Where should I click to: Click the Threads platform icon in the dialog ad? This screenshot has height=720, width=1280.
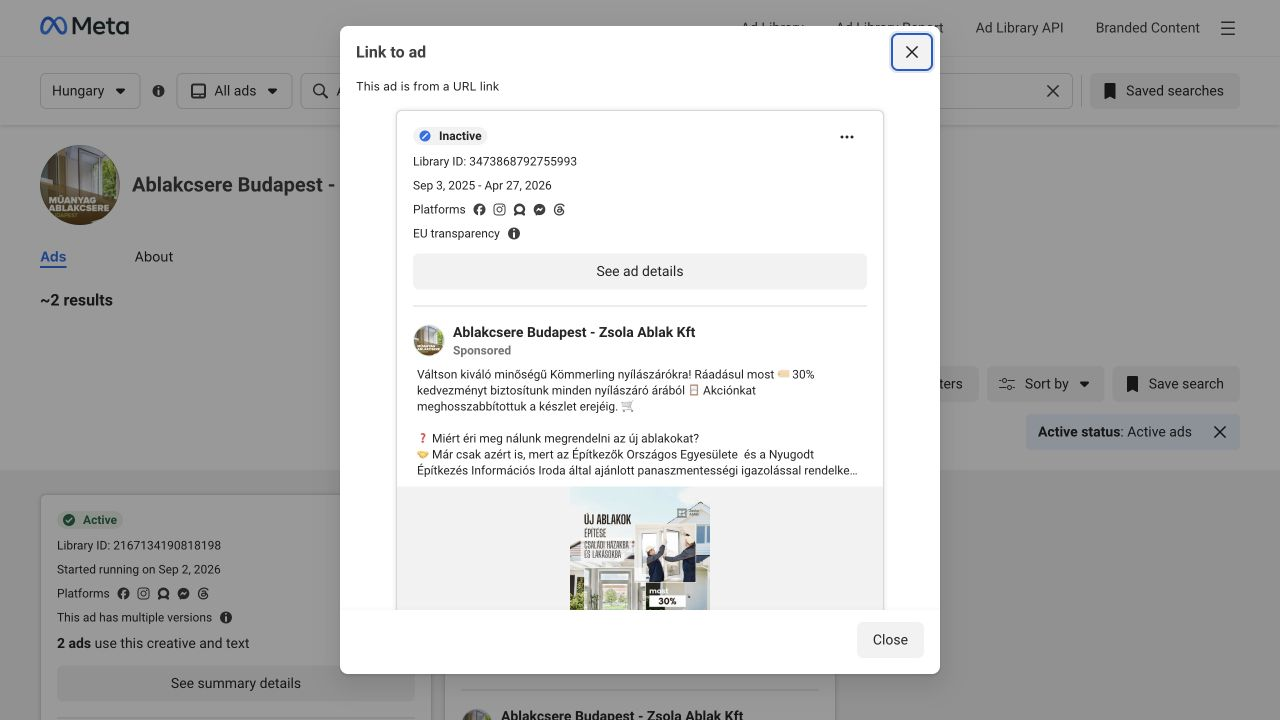(x=559, y=210)
